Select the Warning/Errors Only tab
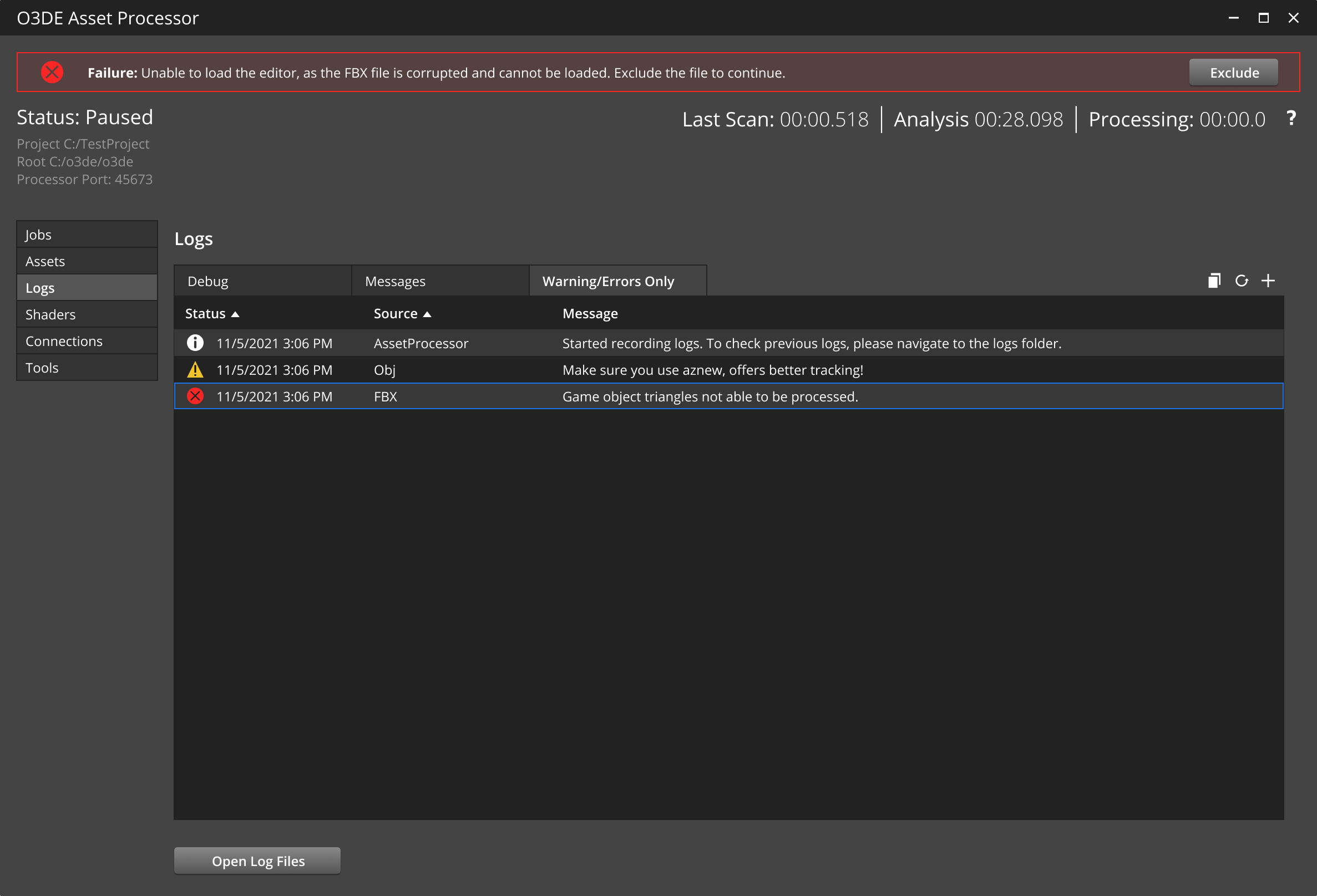This screenshot has height=896, width=1317. pos(608,280)
